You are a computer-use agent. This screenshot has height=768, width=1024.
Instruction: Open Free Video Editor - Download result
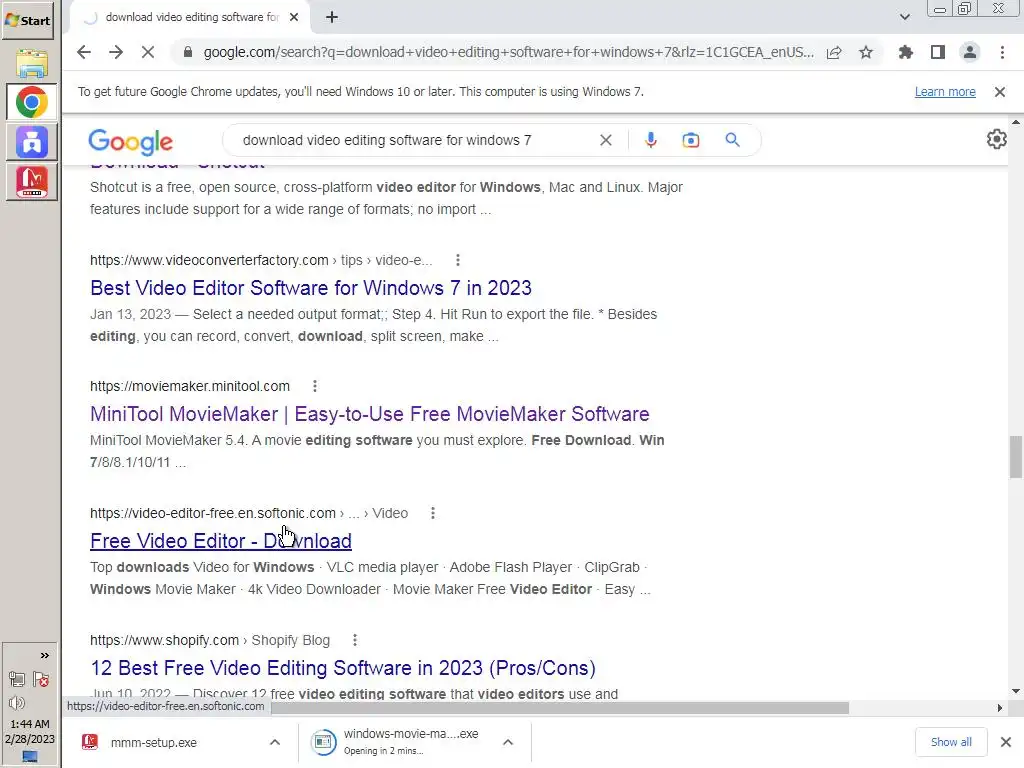tap(221, 541)
